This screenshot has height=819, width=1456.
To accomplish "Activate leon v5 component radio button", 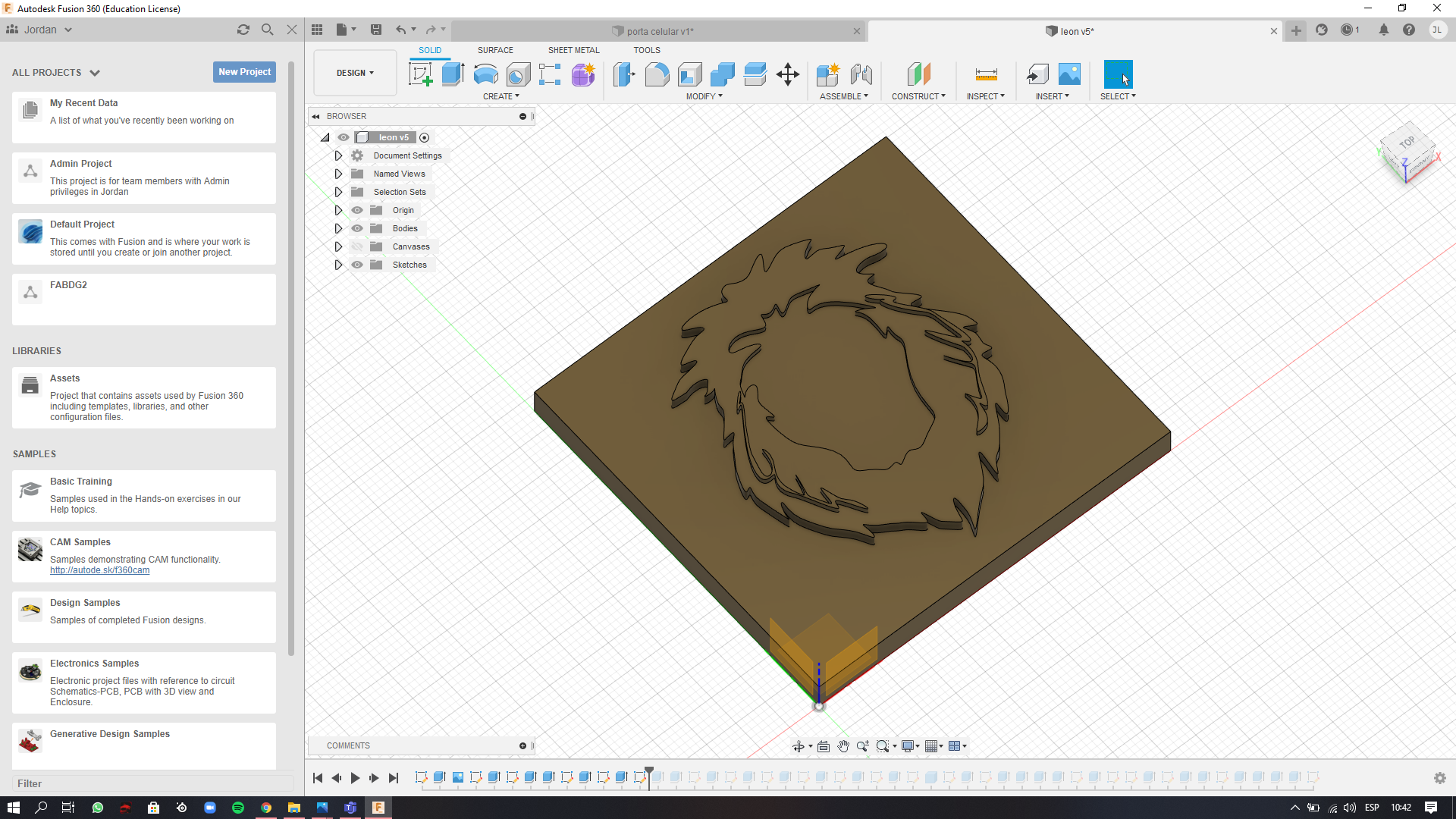I will tap(425, 137).
